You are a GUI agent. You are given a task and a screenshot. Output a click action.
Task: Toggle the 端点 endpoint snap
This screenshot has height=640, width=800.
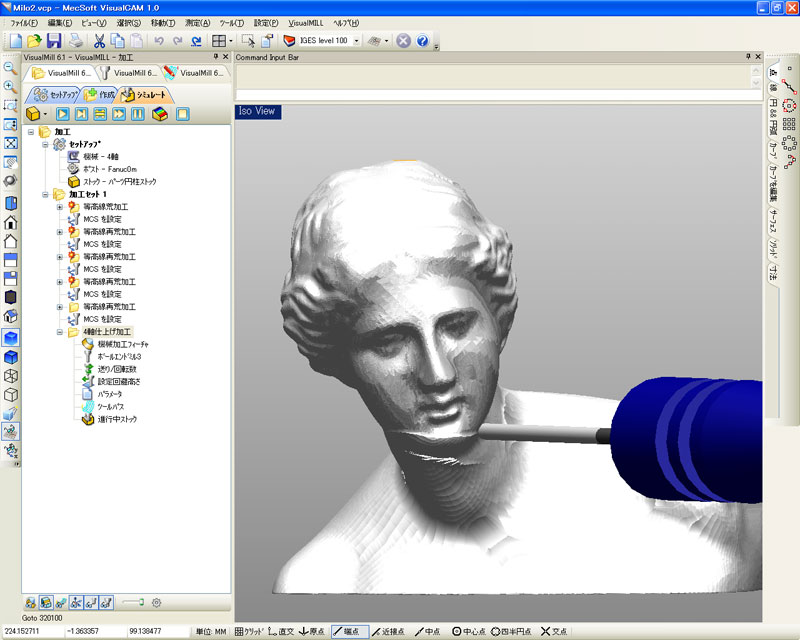350,631
